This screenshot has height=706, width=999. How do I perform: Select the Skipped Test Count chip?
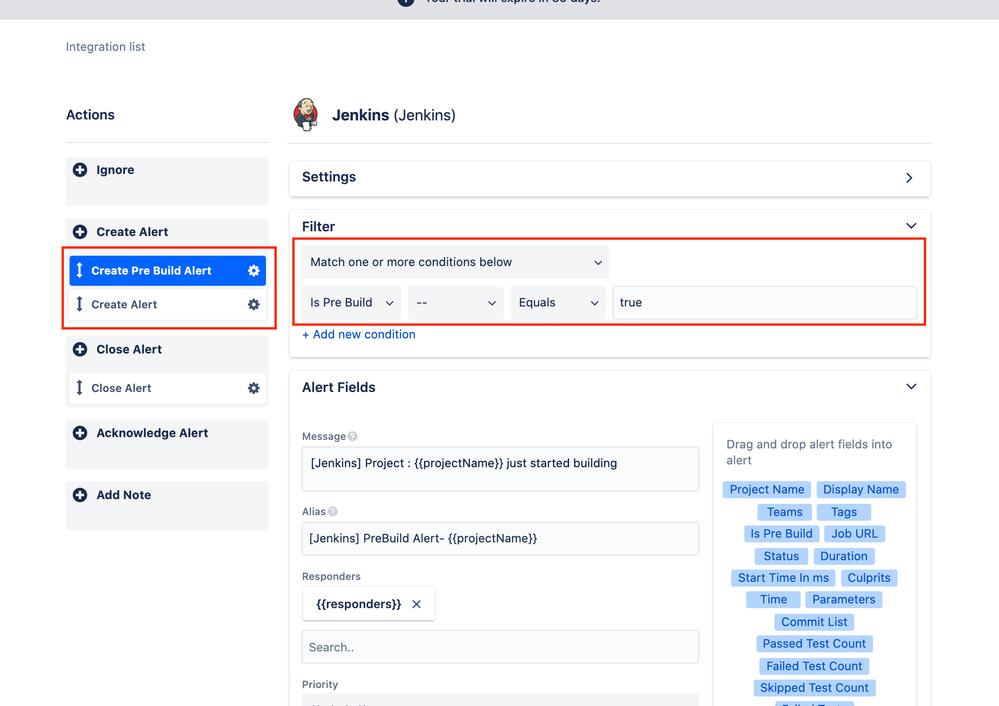(x=814, y=688)
